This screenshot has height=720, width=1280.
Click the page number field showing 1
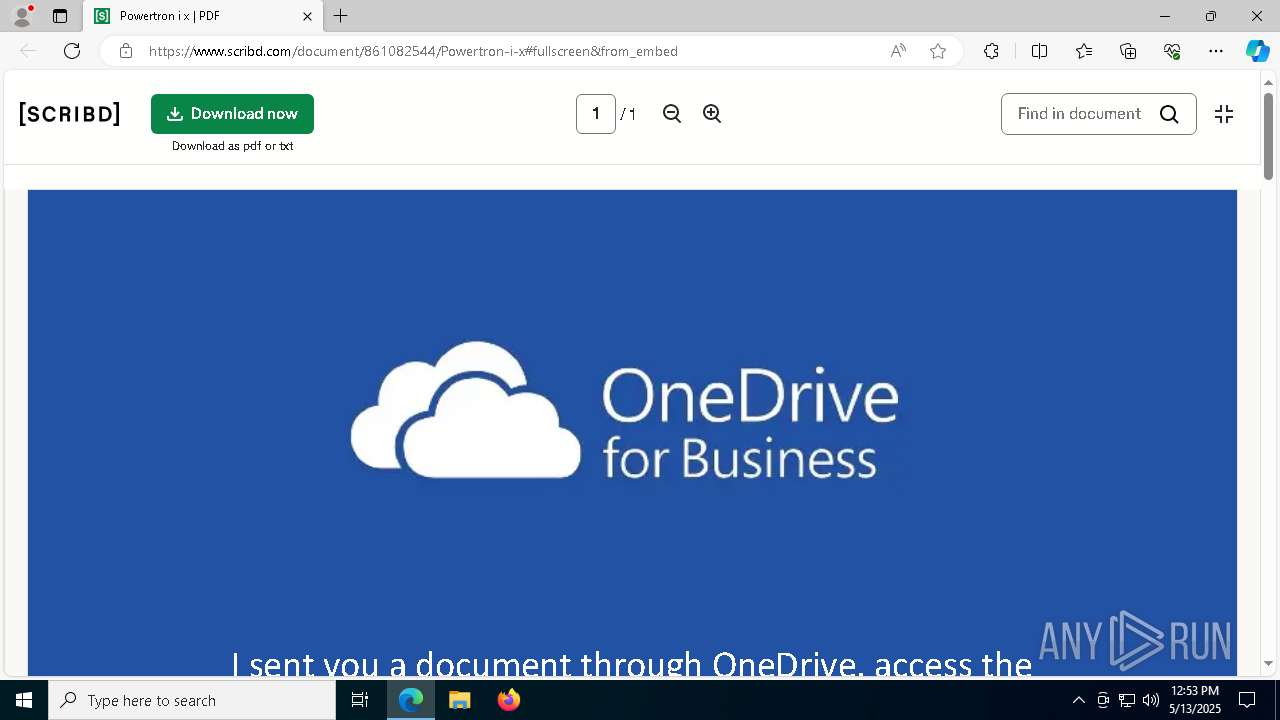pos(596,114)
